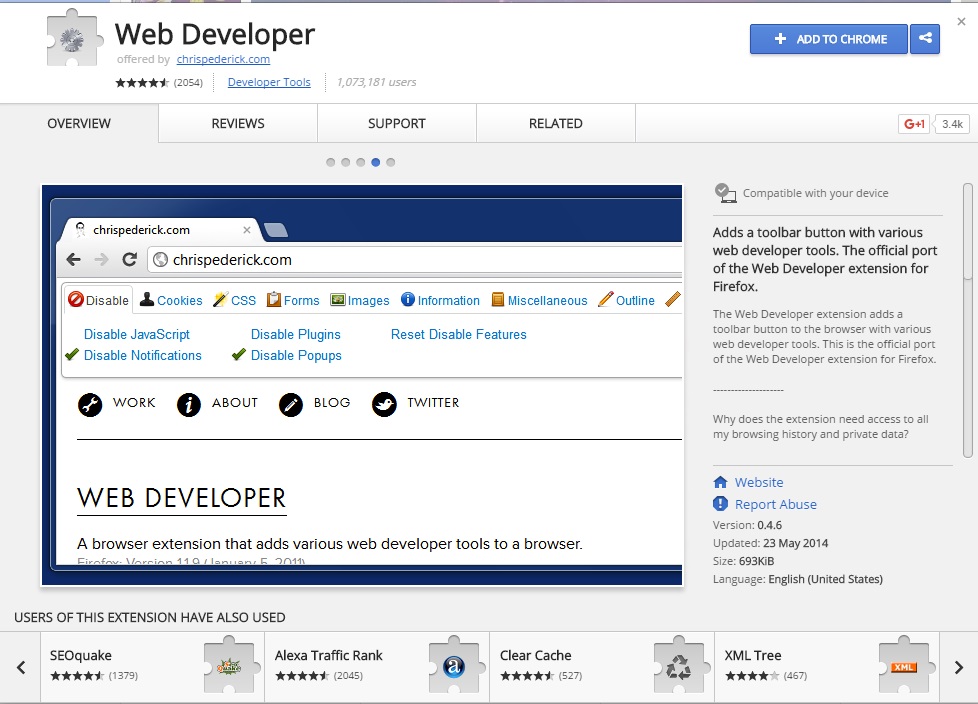Click Disable JavaScript in the screenshot
The image size is (978, 704).
[x=137, y=334]
